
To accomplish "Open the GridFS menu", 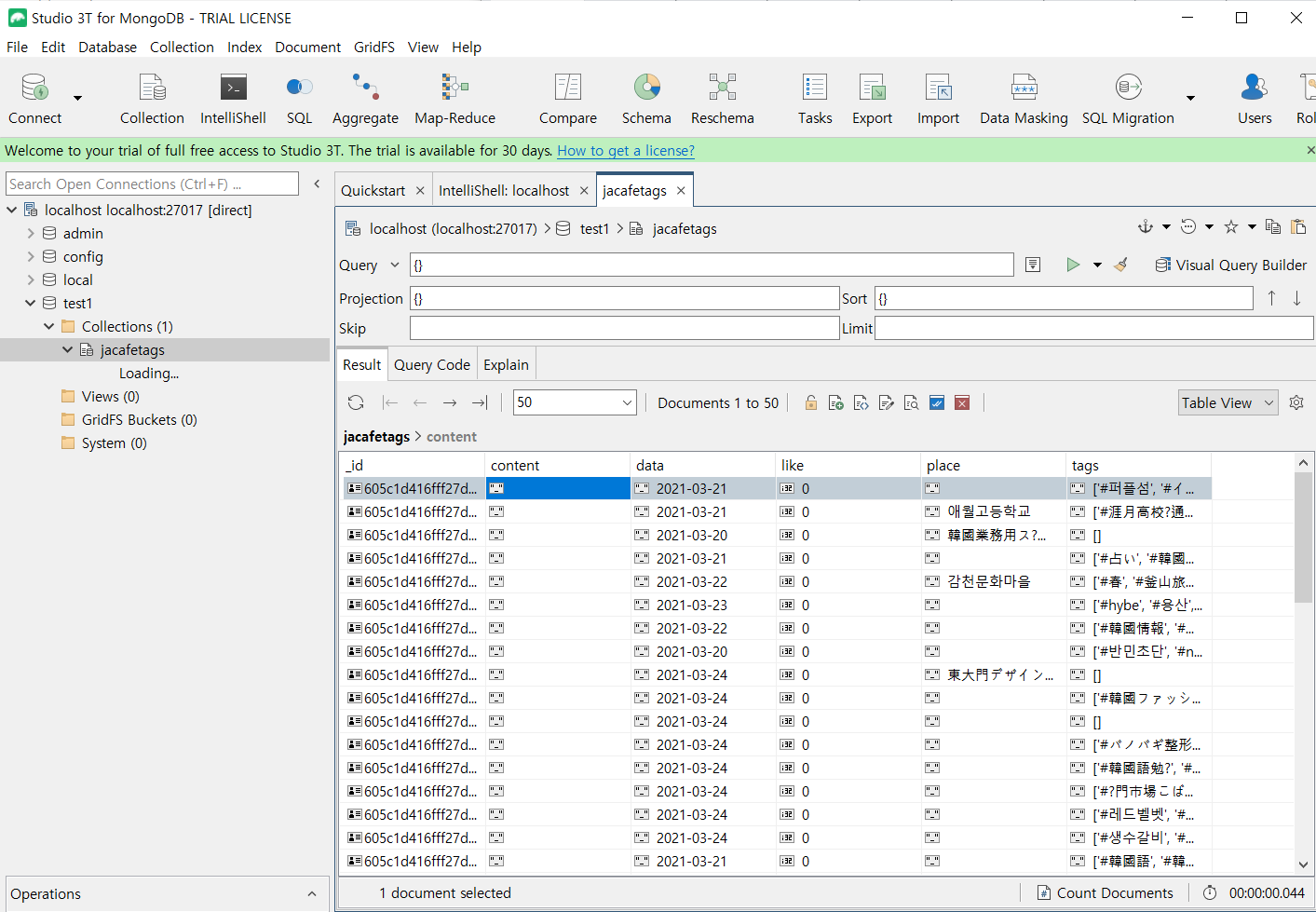I will click(x=374, y=47).
